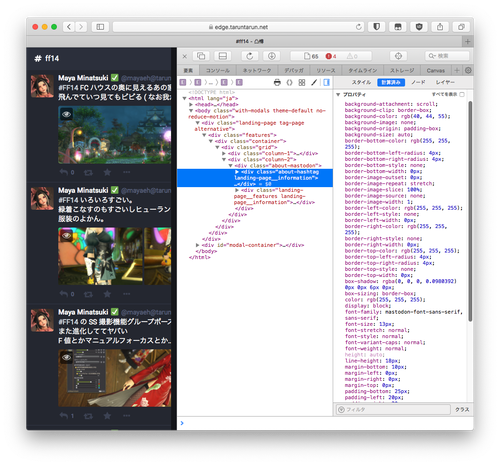Show the warnings count indicator
The image size is (500, 465).
352,56
